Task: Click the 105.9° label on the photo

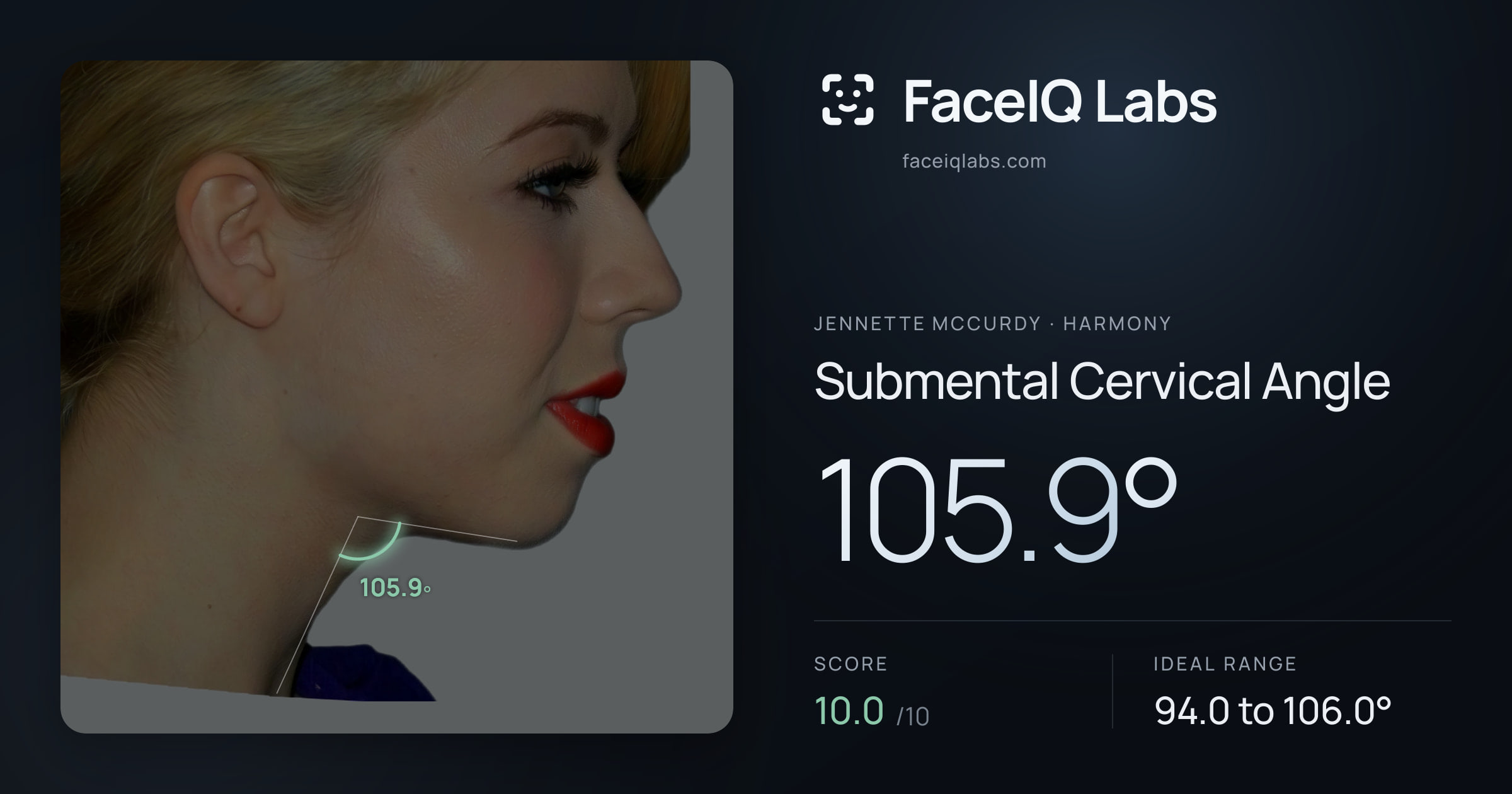Action: coord(396,588)
